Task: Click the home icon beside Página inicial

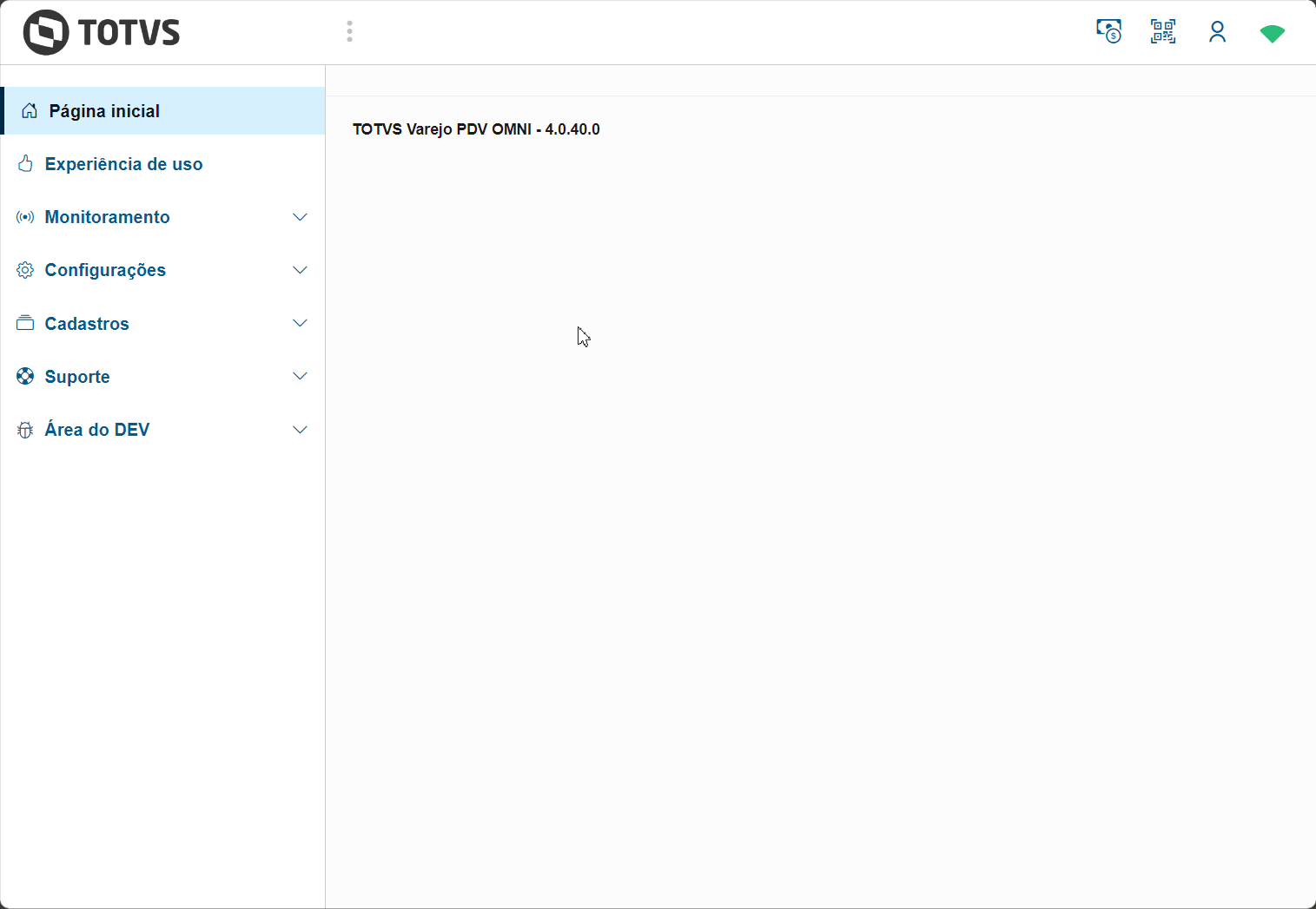Action: click(x=30, y=111)
